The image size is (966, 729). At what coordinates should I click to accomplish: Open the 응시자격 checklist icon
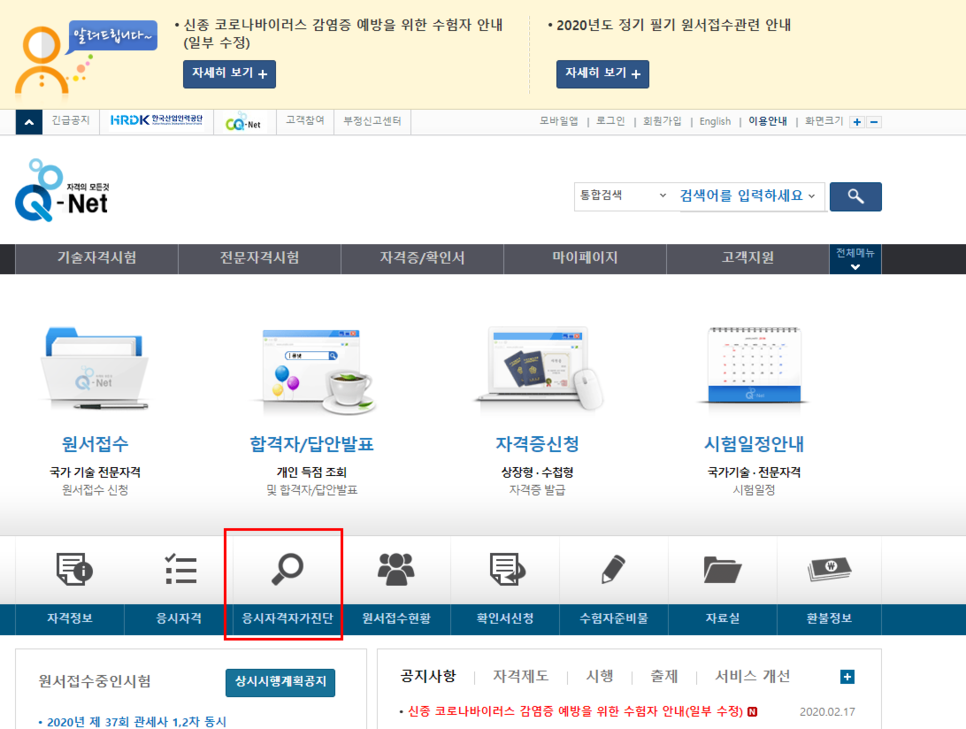[180, 570]
